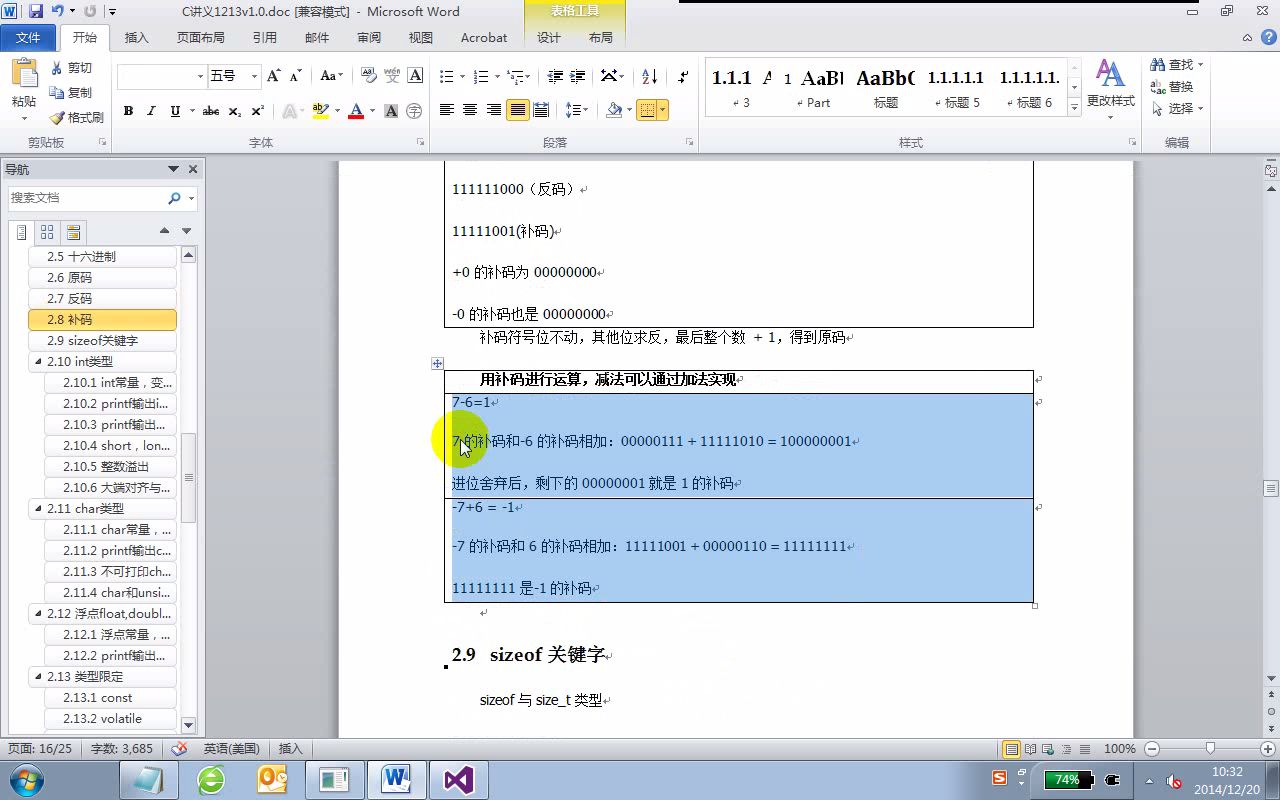Decrease paragraph indent
Image resolution: width=1280 pixels, height=800 pixels.
tap(555, 76)
